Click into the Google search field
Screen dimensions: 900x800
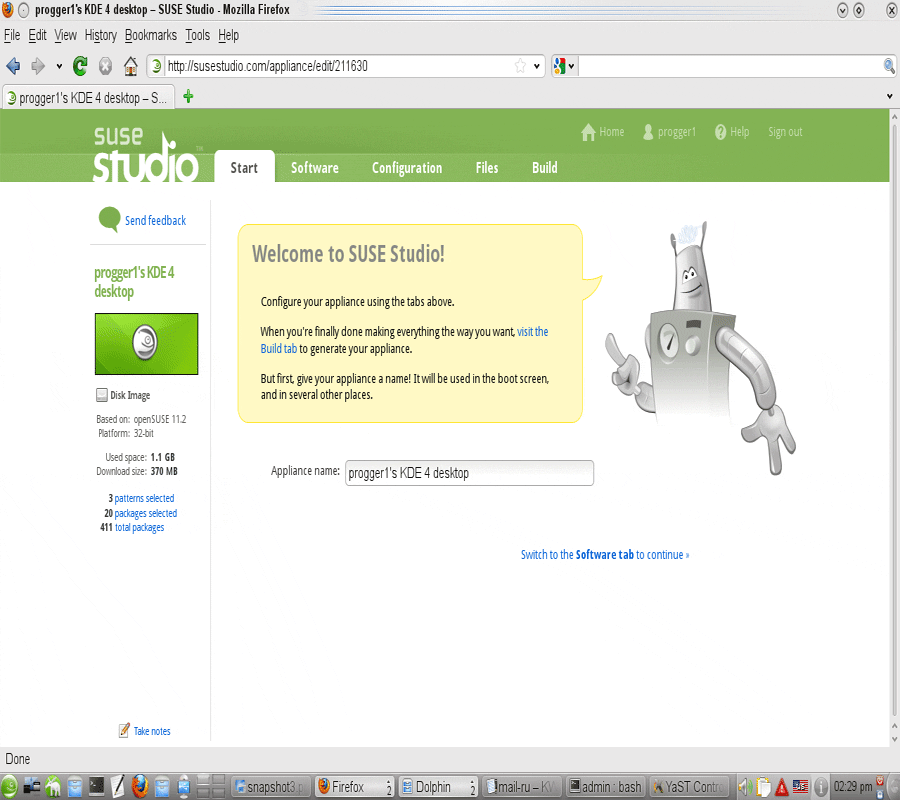(730, 66)
